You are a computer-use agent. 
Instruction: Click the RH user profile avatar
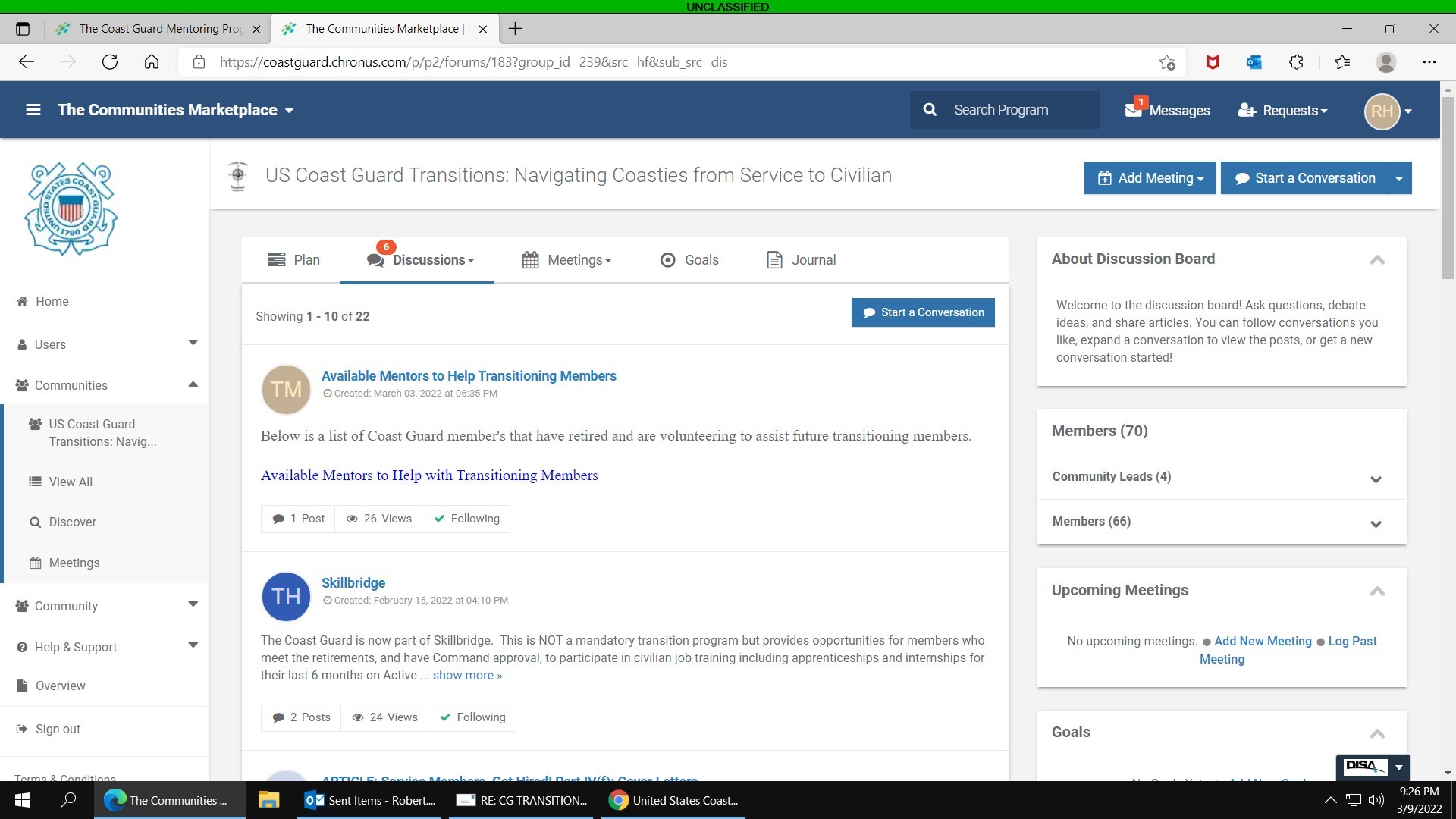pos(1381,111)
